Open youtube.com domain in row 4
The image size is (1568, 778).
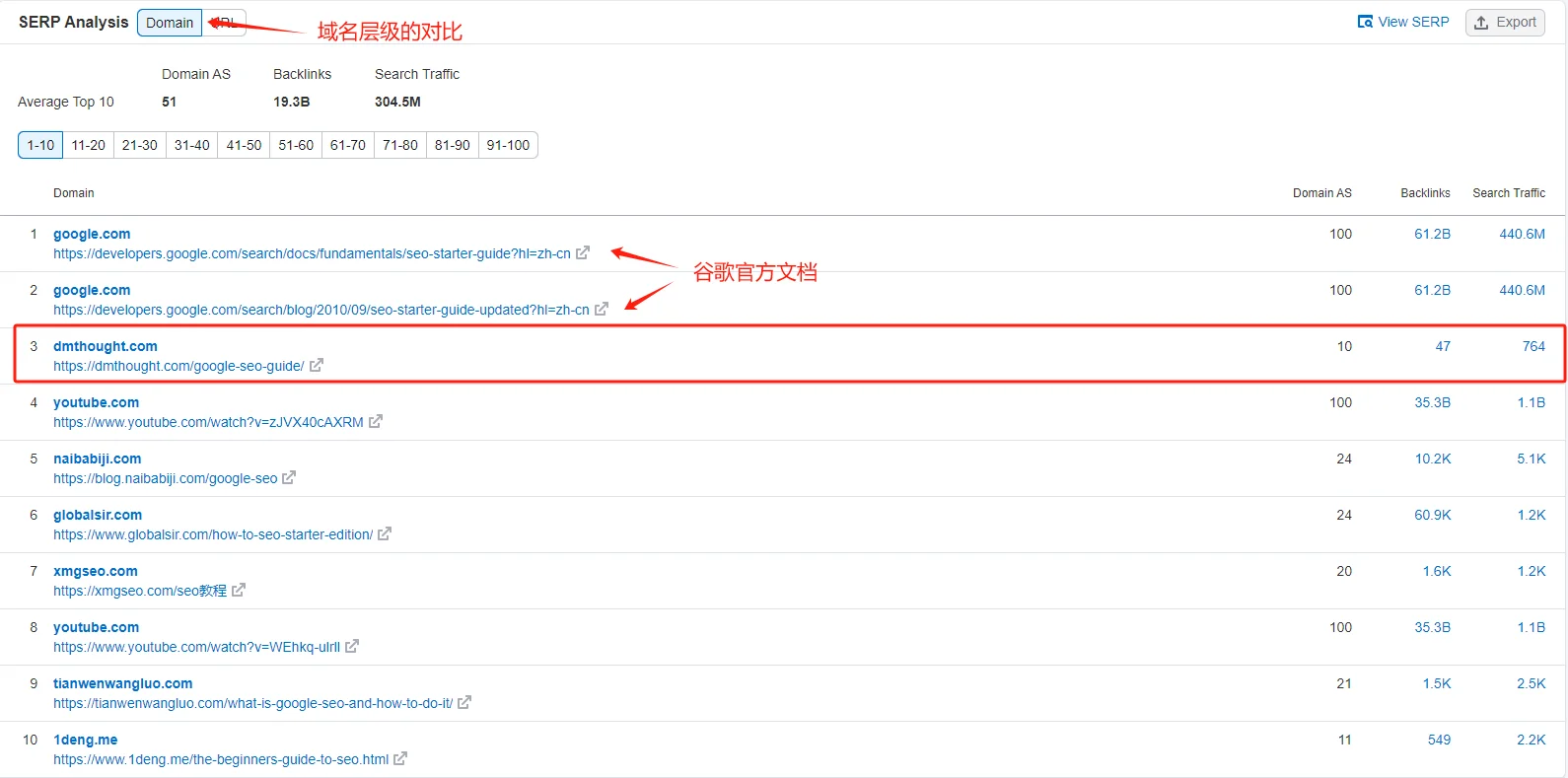point(97,402)
